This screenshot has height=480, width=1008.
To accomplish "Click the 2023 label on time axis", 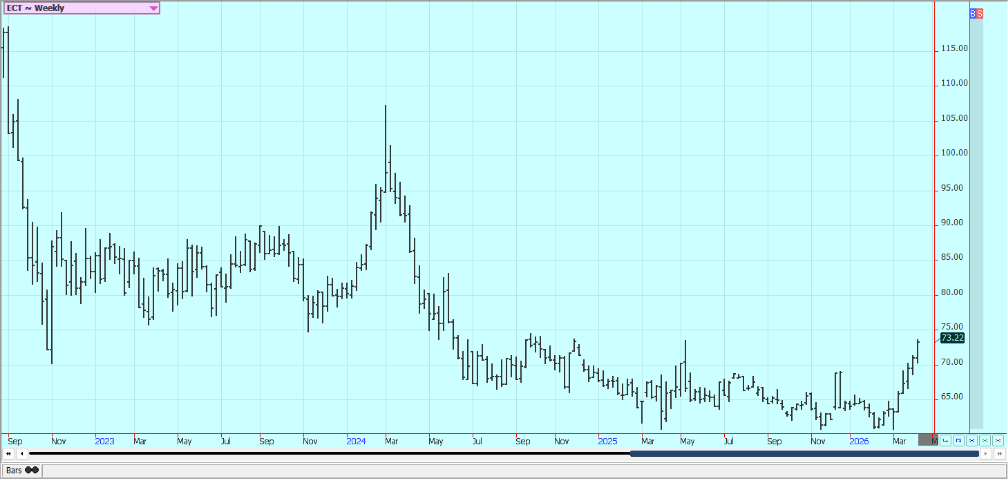I will coord(104,440).
